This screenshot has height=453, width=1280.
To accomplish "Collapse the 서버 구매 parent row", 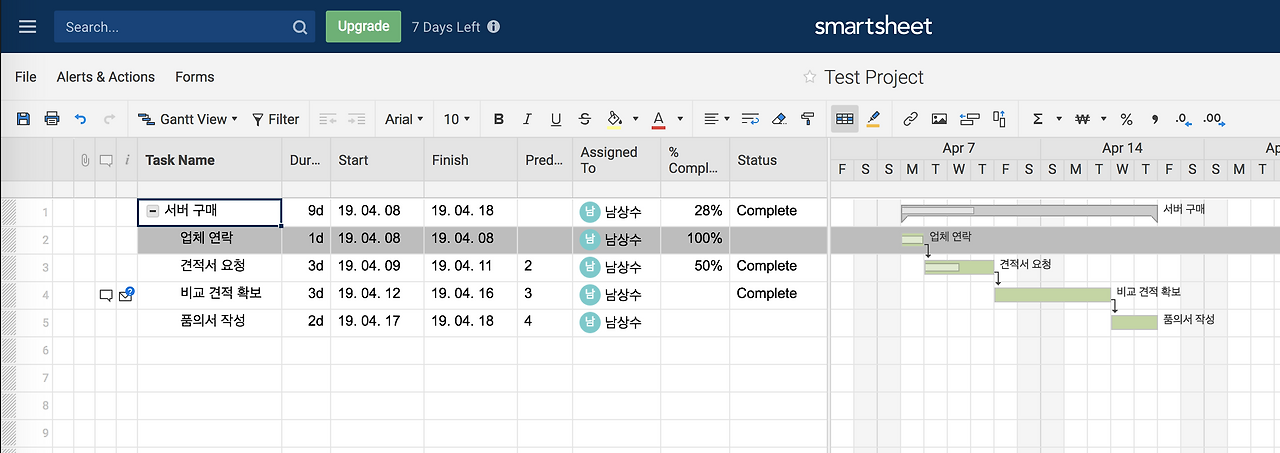I will (153, 211).
